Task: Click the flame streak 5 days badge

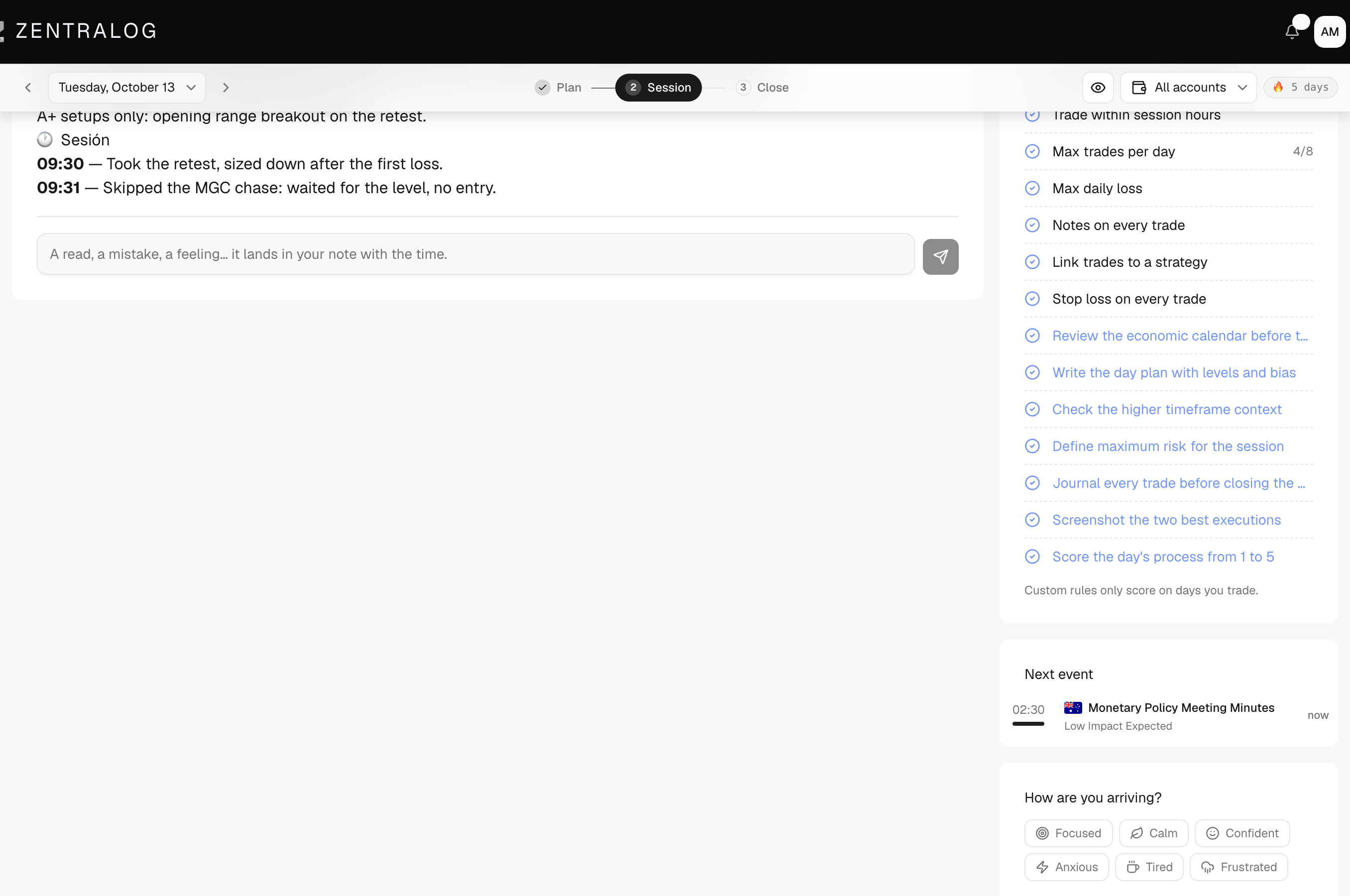Action: [1300, 88]
